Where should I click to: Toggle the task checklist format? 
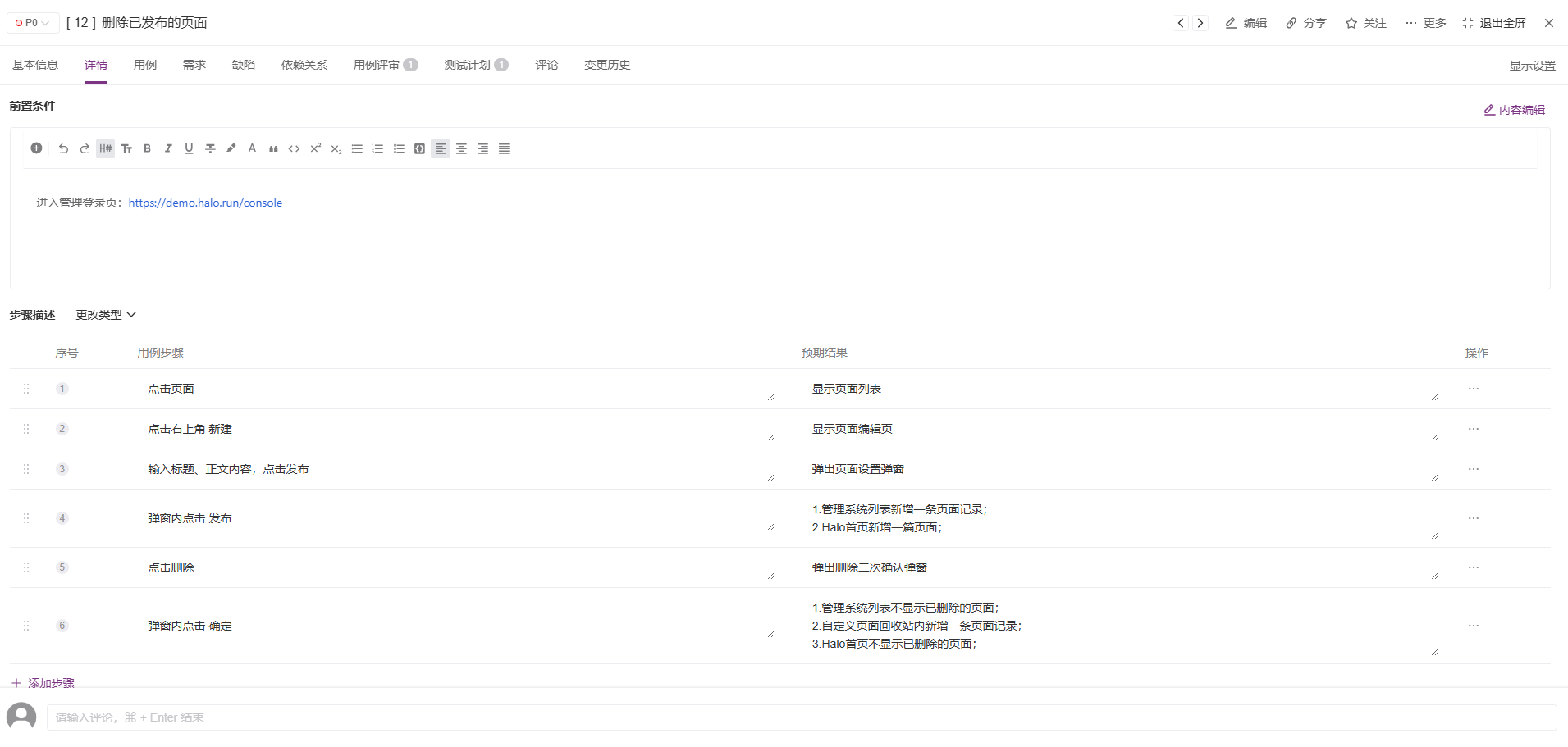click(x=399, y=148)
